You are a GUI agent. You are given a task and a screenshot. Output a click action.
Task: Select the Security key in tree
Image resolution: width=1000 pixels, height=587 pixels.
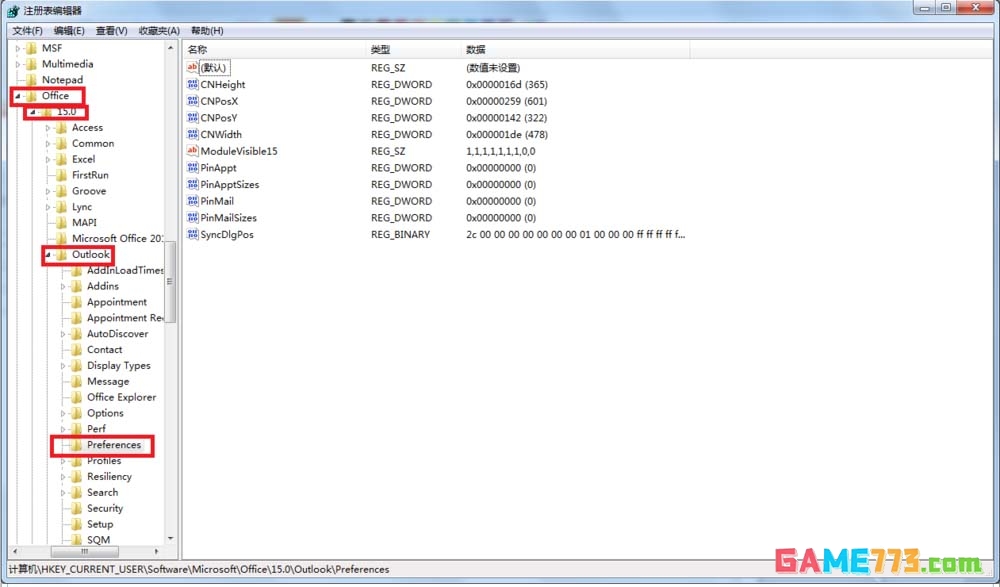[104, 508]
